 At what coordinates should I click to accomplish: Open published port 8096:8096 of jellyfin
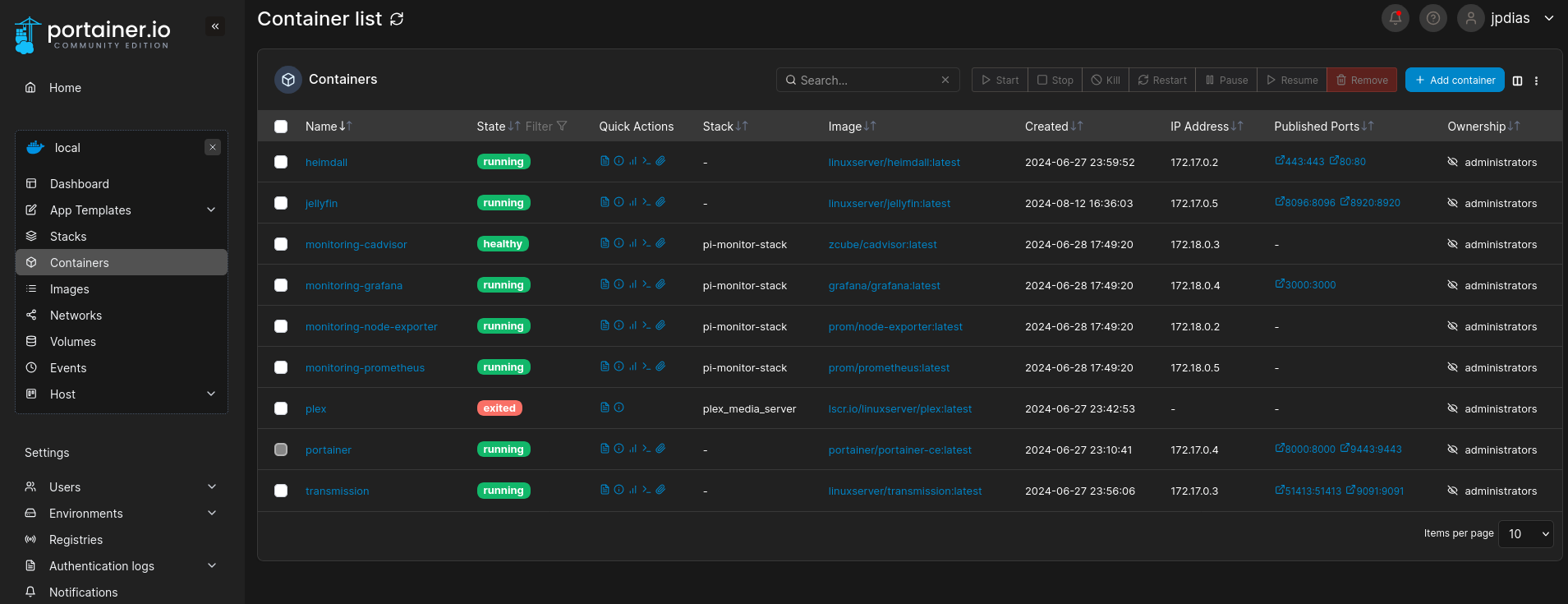[x=1305, y=203]
